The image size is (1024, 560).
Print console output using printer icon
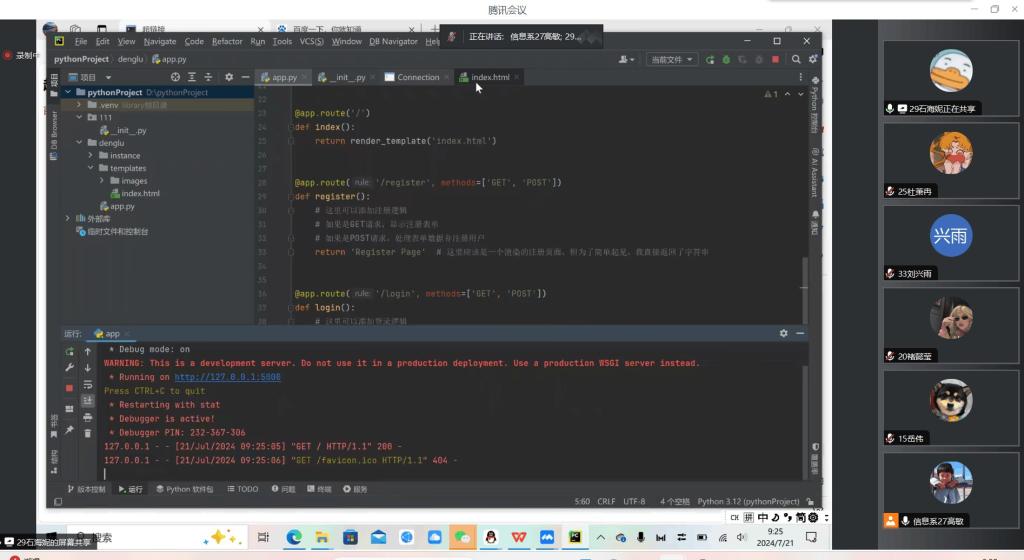click(x=88, y=417)
